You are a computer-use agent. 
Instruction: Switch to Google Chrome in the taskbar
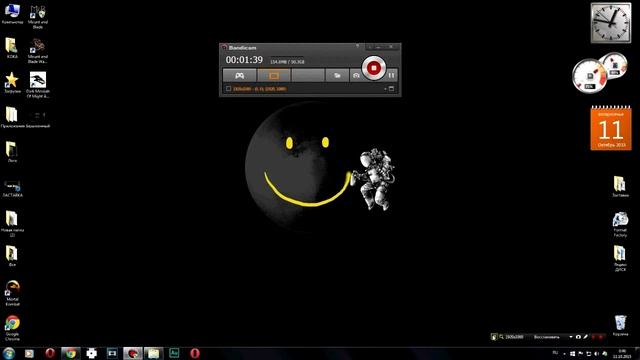click(x=71, y=353)
